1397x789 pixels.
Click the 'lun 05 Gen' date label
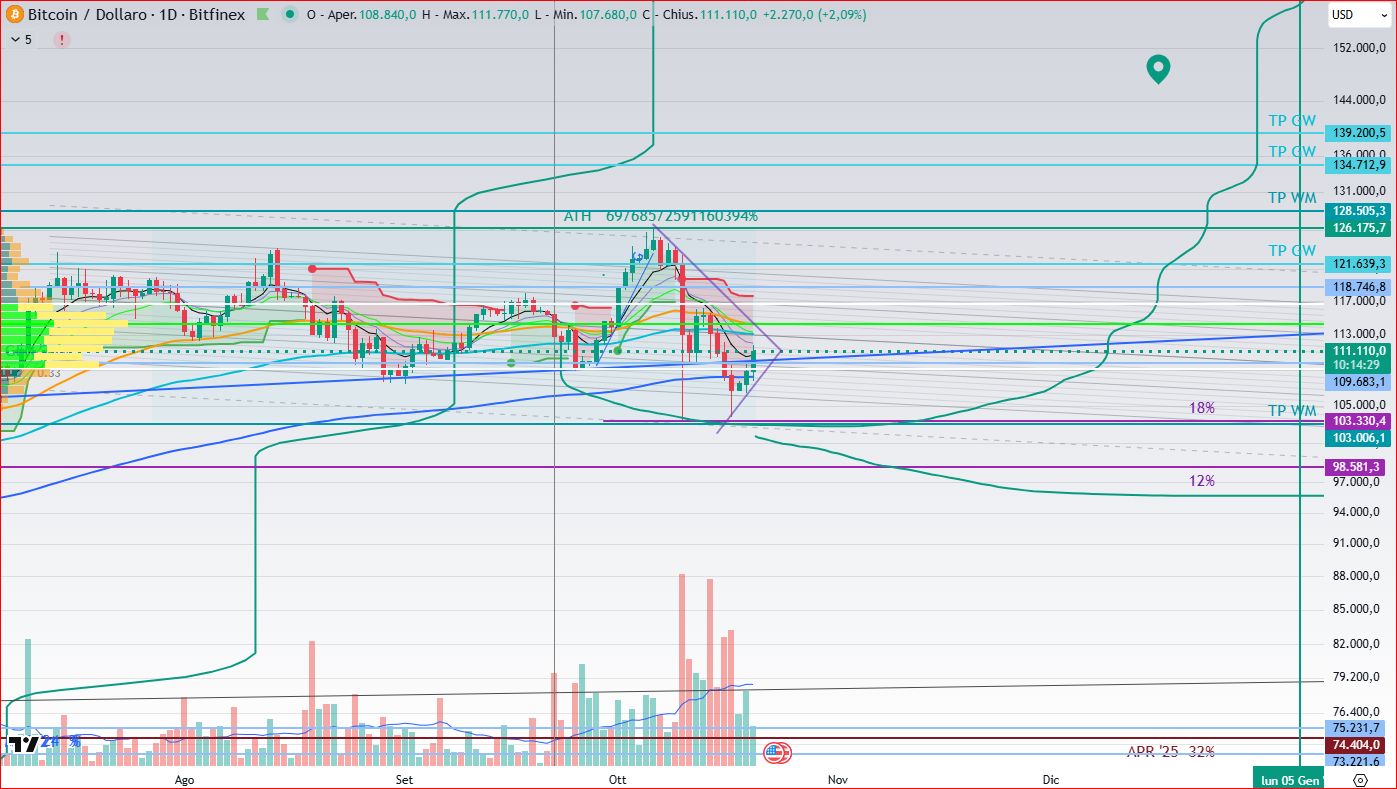[1288, 779]
